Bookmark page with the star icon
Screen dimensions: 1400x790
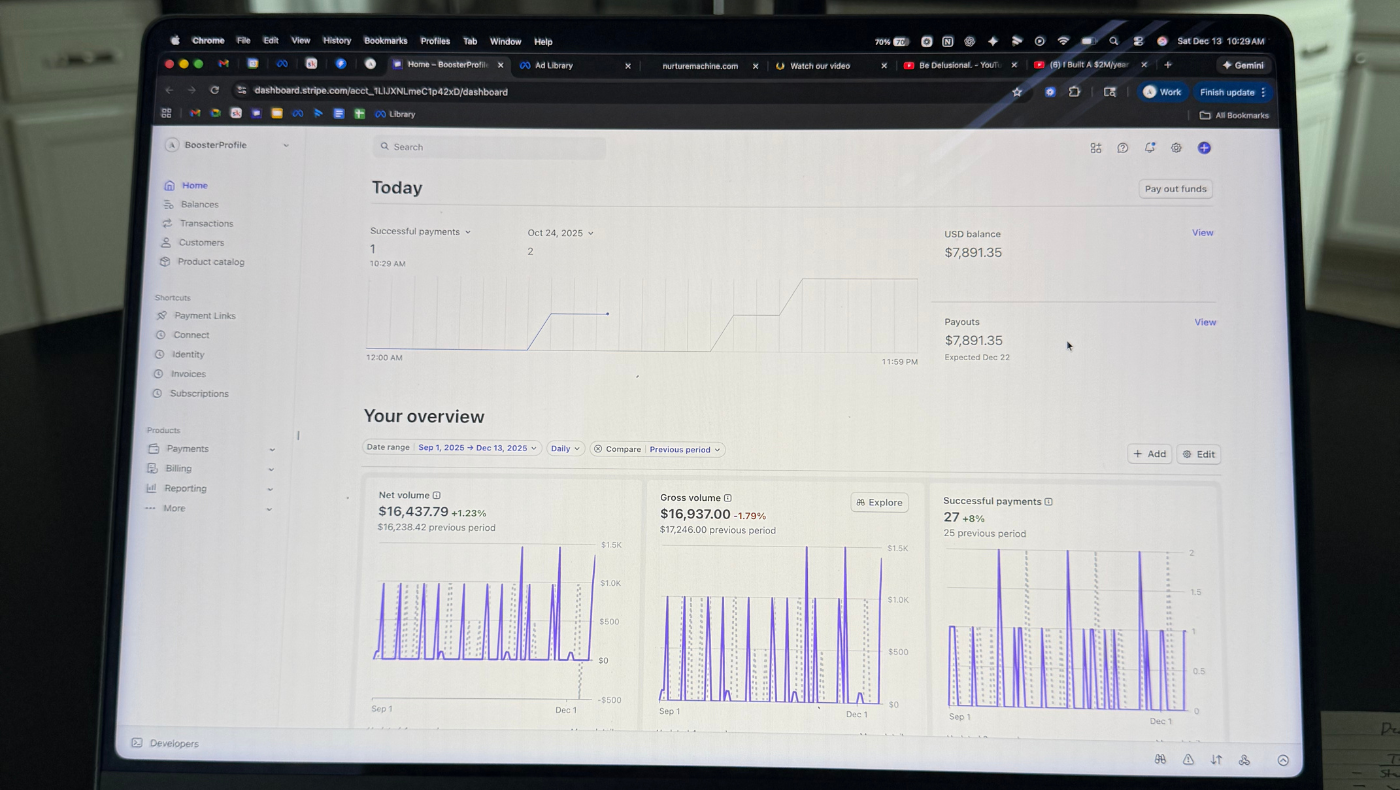[x=1017, y=92]
